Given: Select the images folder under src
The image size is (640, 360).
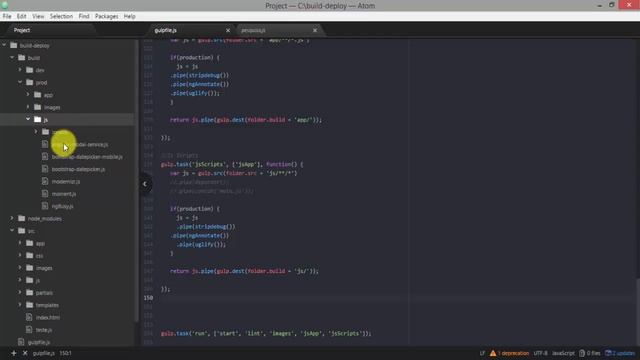Looking at the screenshot, I should click(x=44, y=268).
